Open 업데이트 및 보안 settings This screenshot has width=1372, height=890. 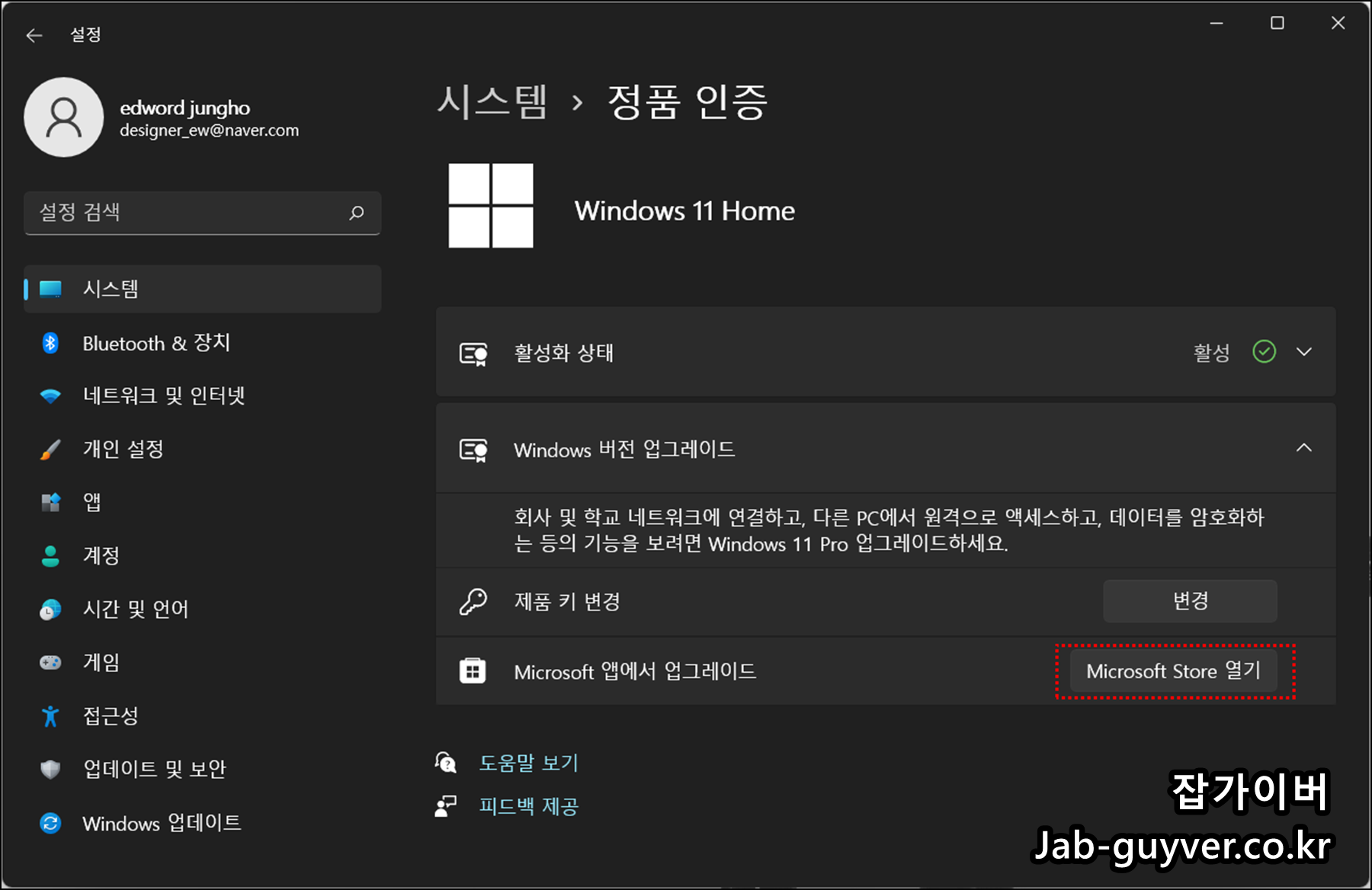pyautogui.click(x=50, y=769)
